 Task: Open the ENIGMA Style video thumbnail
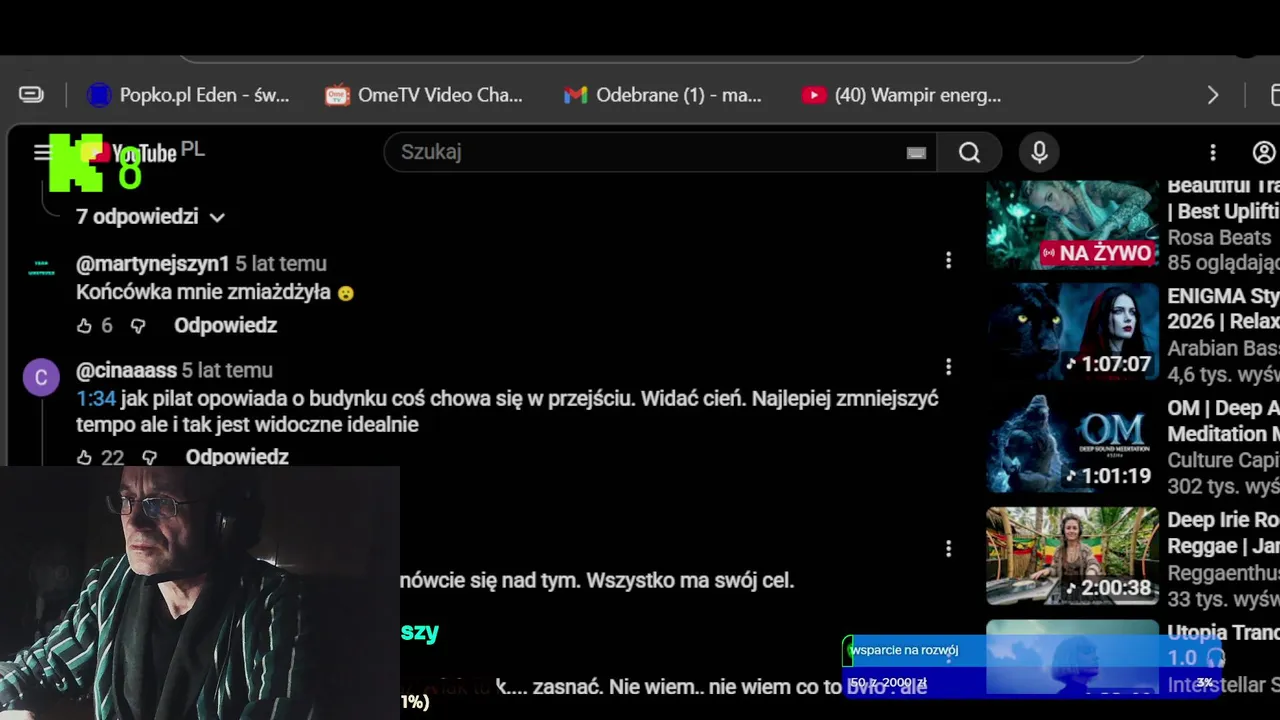[1072, 332]
